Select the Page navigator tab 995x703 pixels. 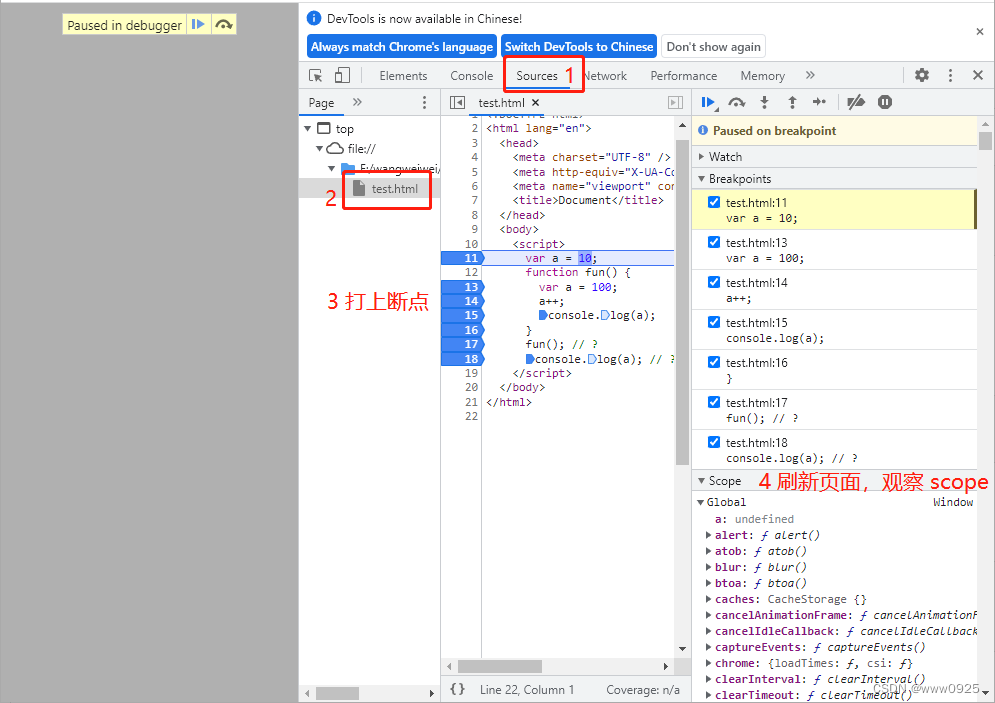(321, 102)
